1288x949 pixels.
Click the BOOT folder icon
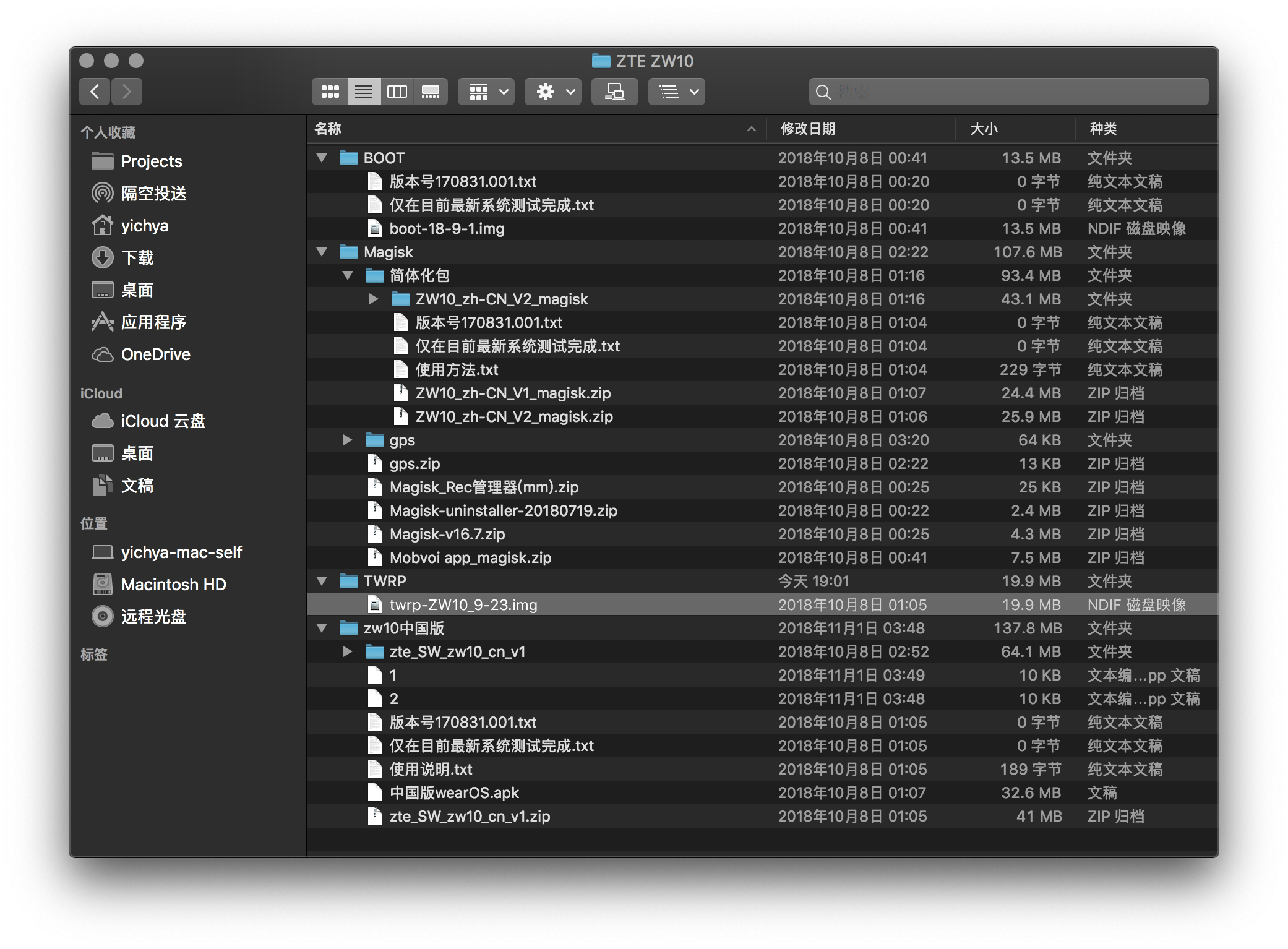tap(349, 158)
